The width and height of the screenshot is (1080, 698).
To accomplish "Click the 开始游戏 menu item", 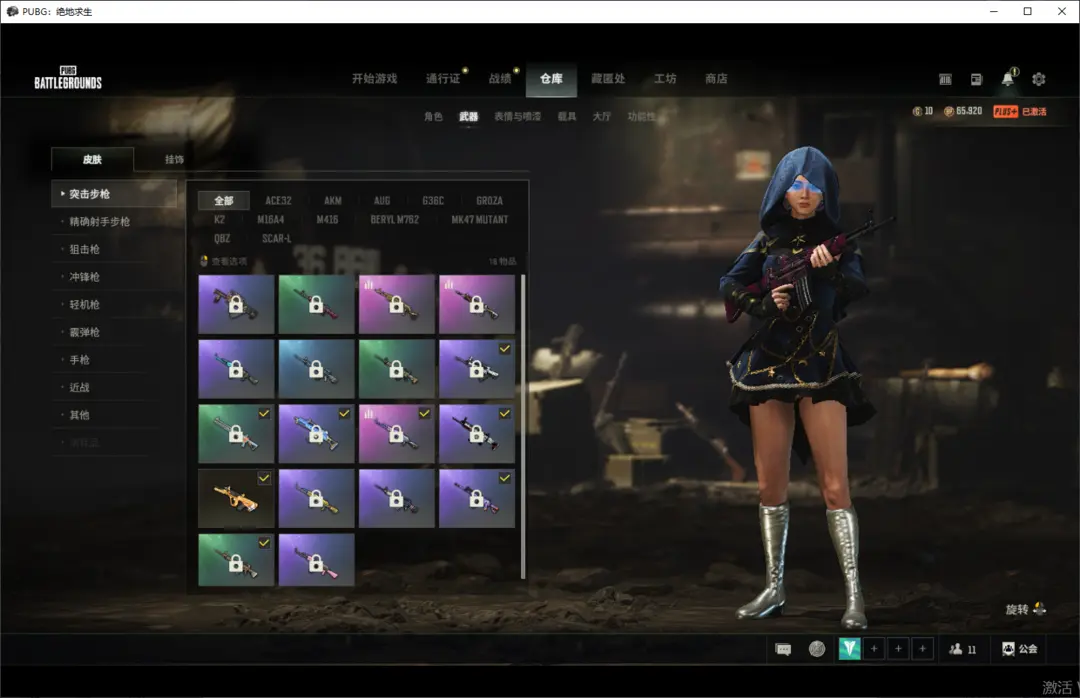I will point(374,79).
